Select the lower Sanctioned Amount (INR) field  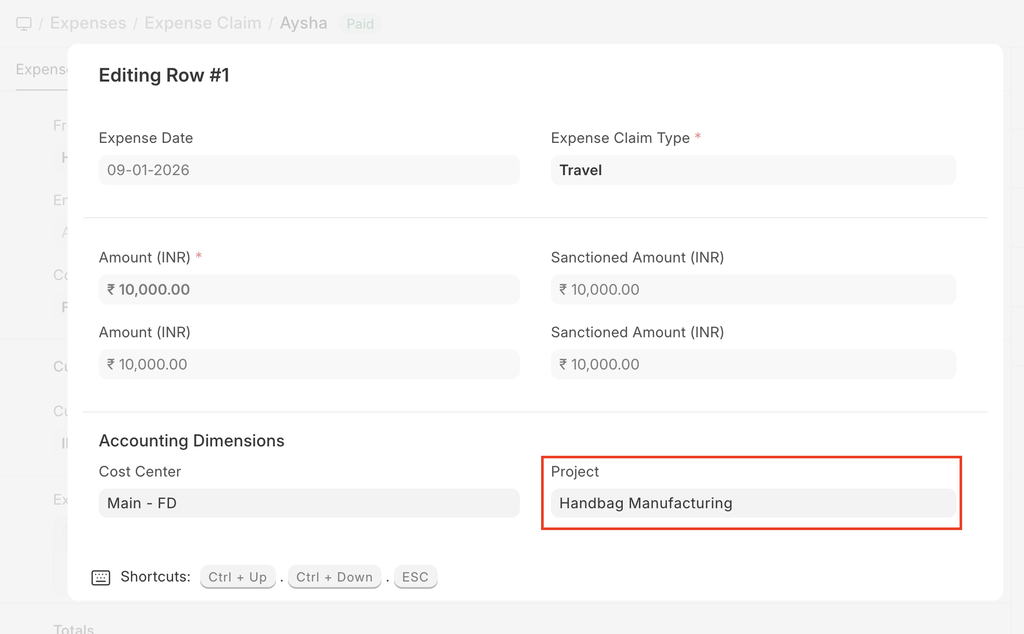753,365
